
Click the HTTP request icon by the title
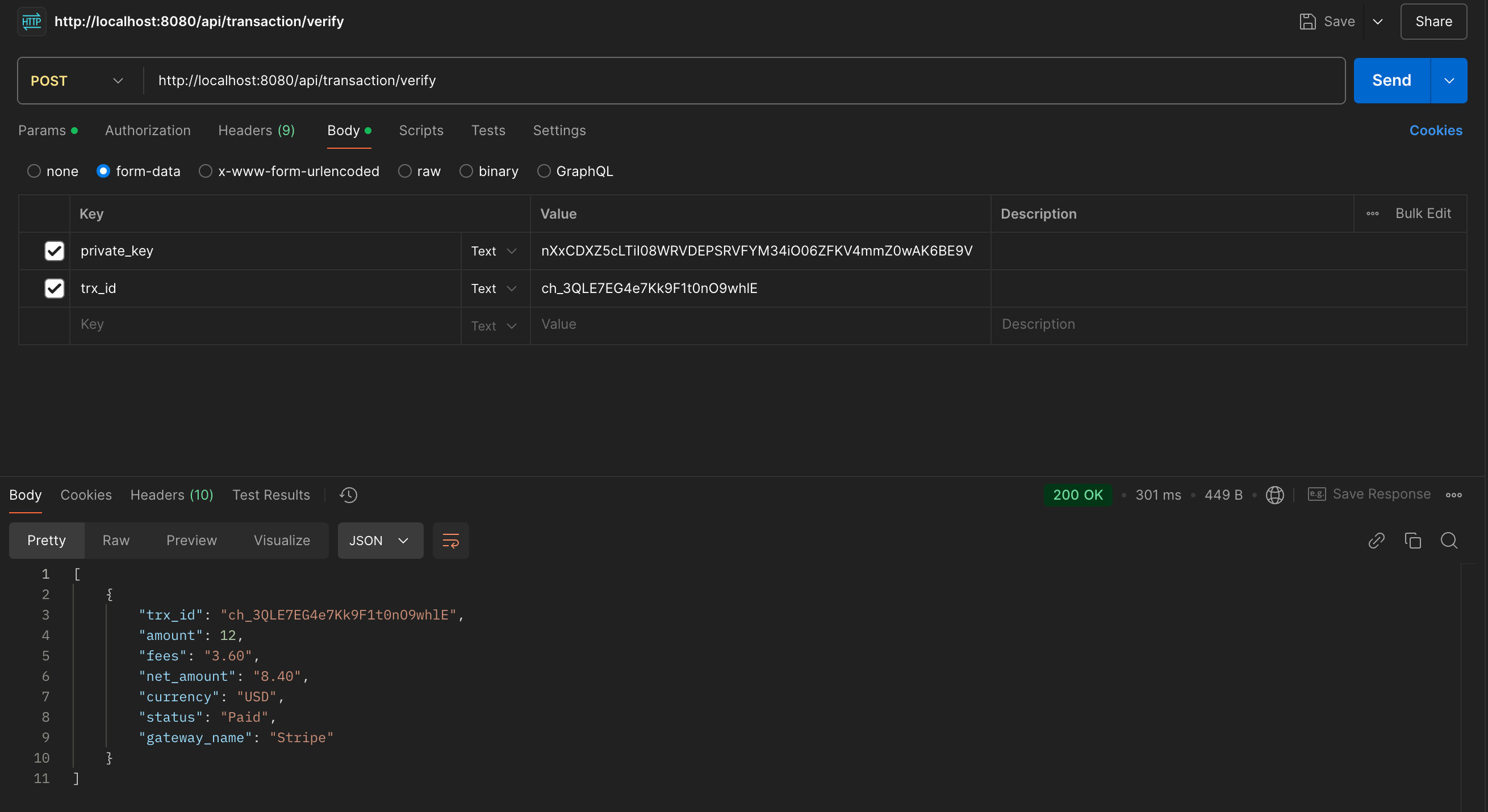click(32, 22)
